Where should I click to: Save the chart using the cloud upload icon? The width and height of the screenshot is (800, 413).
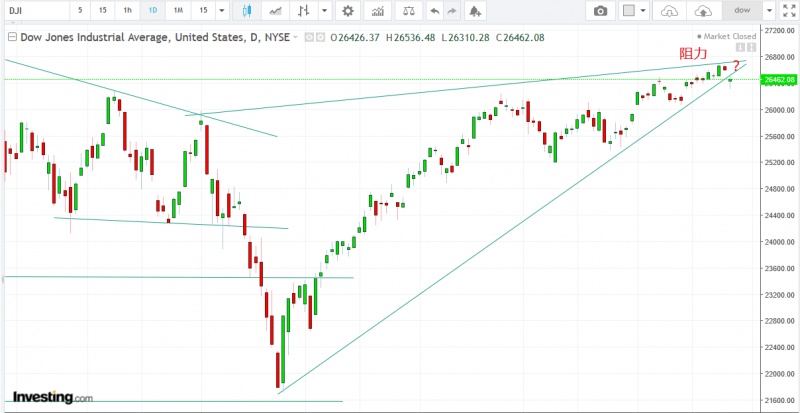[704, 11]
